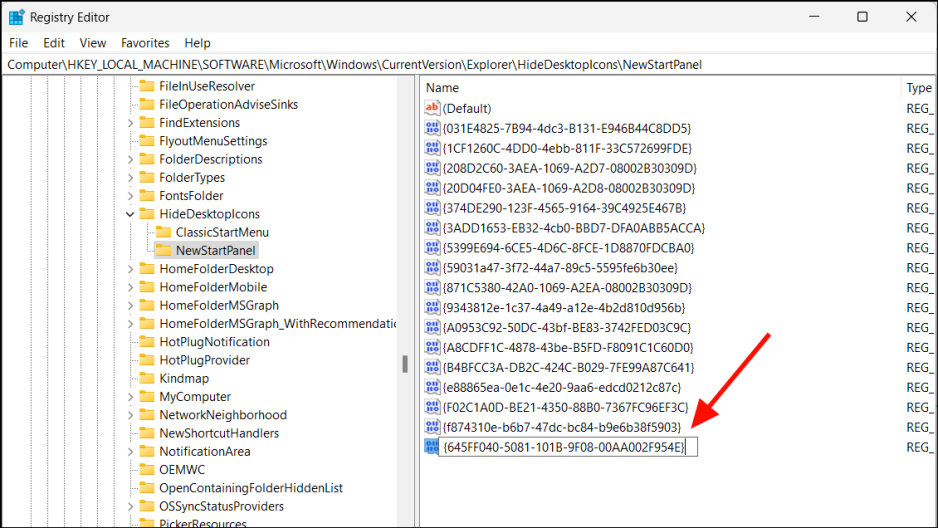Click icon beside {59031a47-3f72-44a7-89c5-5595fe6b30ee}

click(x=432, y=267)
